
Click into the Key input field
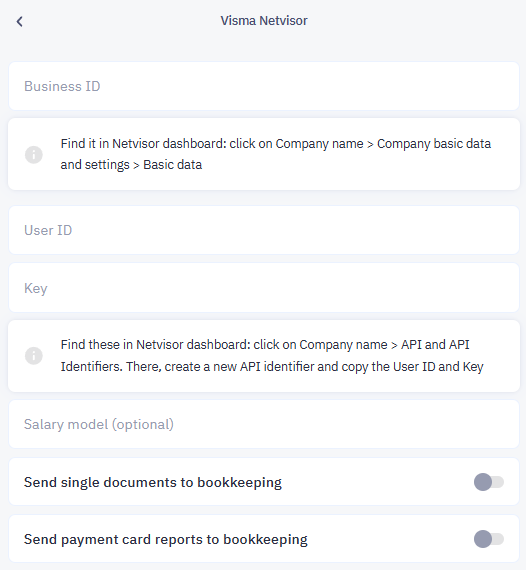tap(264, 288)
